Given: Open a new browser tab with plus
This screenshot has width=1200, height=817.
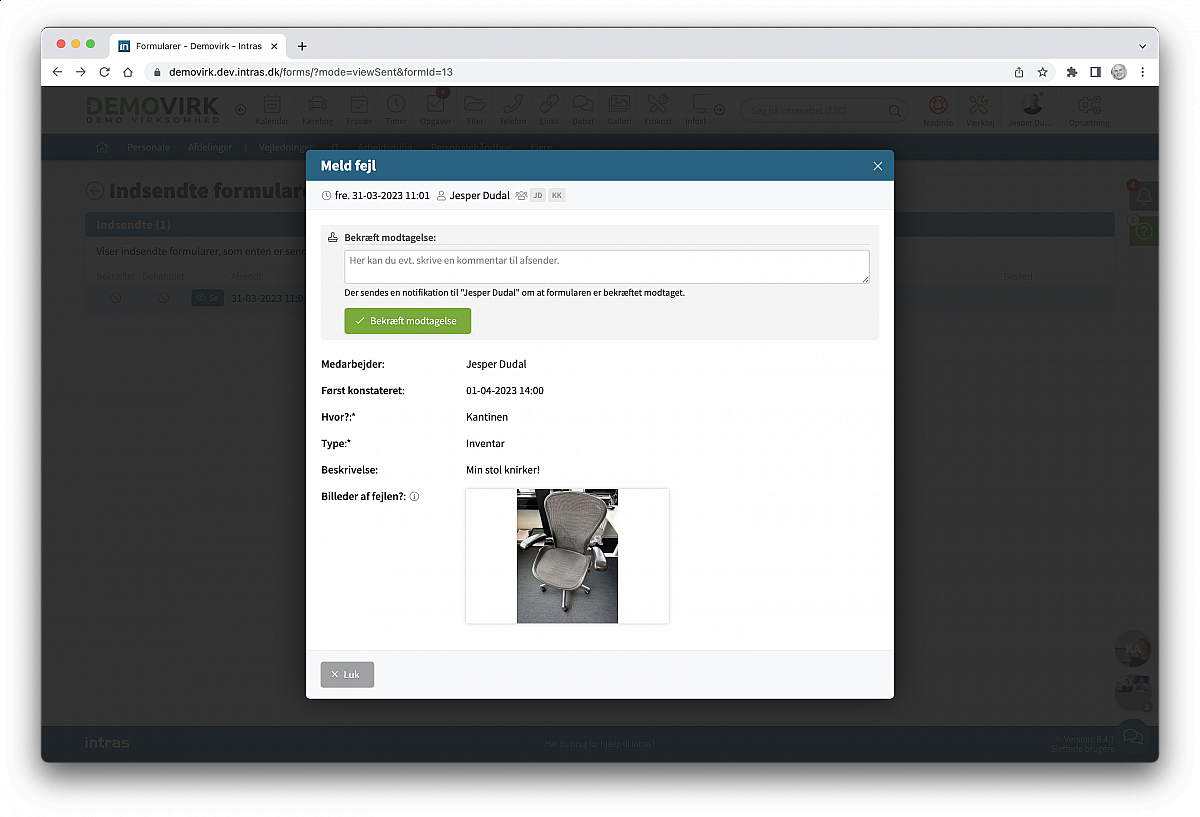Looking at the screenshot, I should (302, 46).
